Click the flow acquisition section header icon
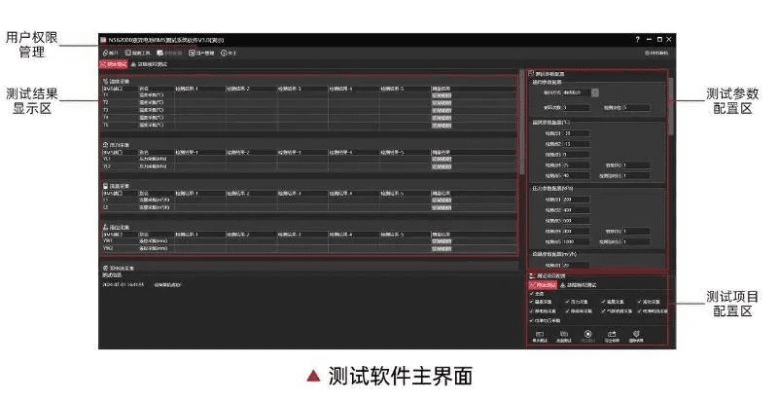The width and height of the screenshot is (778, 400). click(105, 186)
